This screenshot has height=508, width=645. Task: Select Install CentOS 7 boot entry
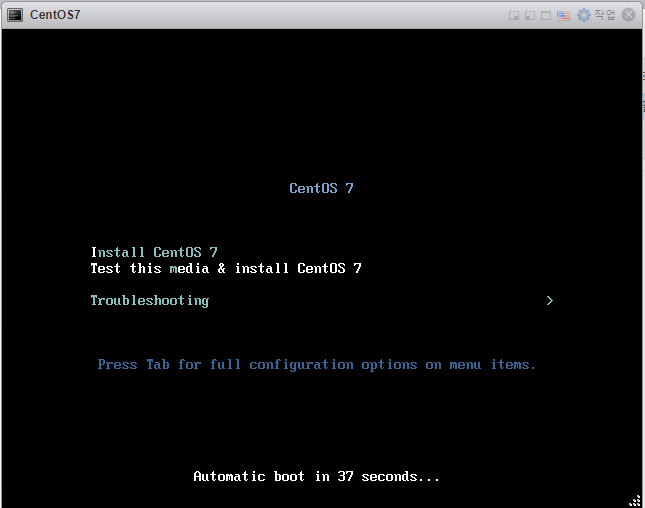[154, 252]
